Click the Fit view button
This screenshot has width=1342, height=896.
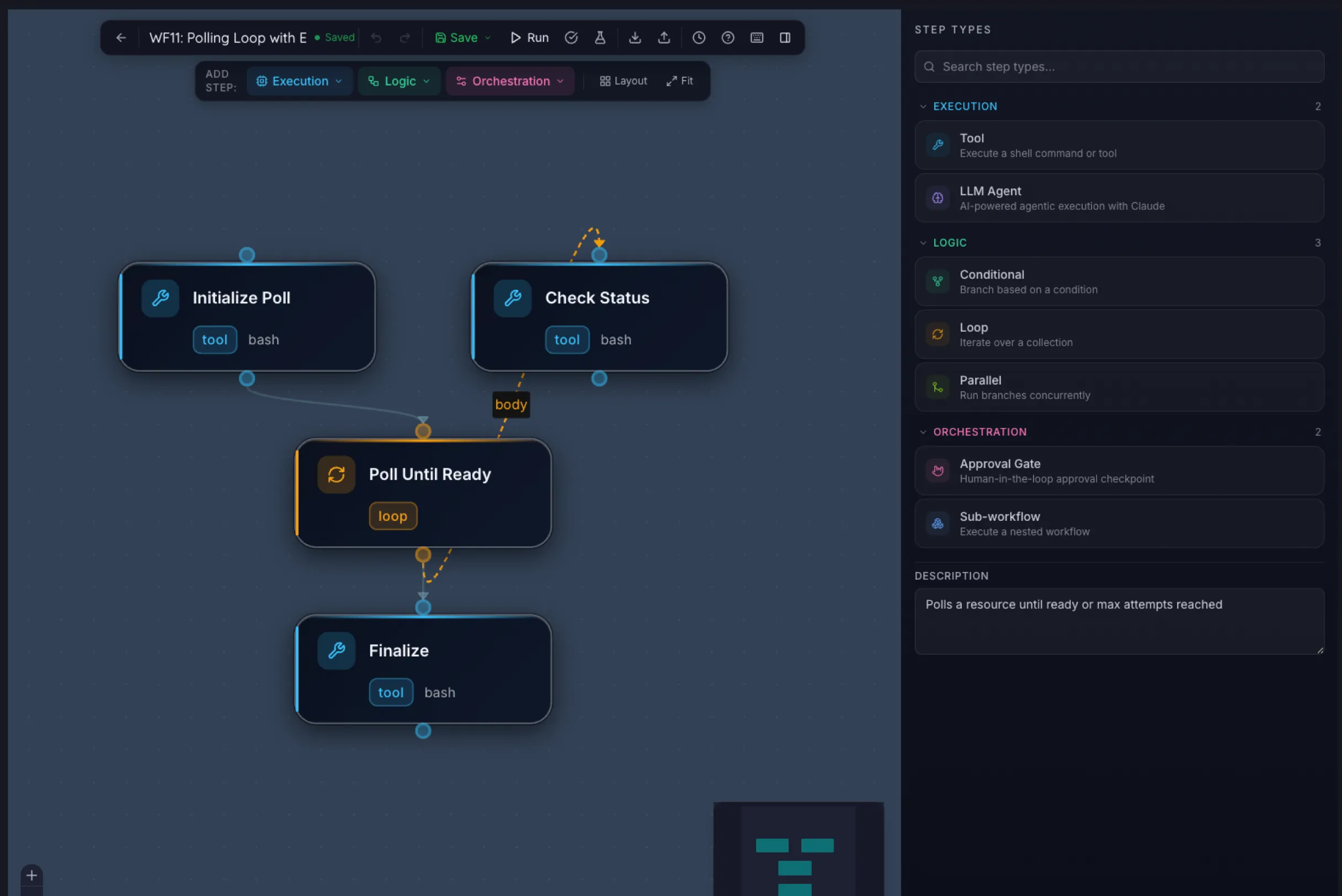[680, 81]
